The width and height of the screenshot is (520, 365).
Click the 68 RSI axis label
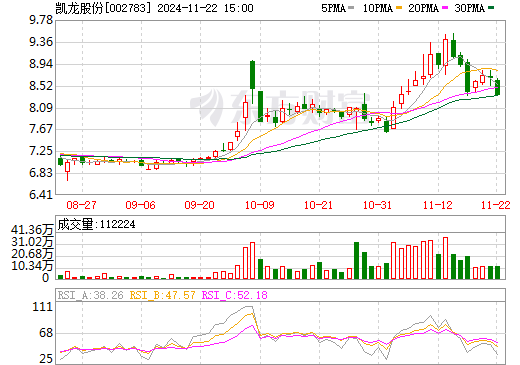coord(46,333)
